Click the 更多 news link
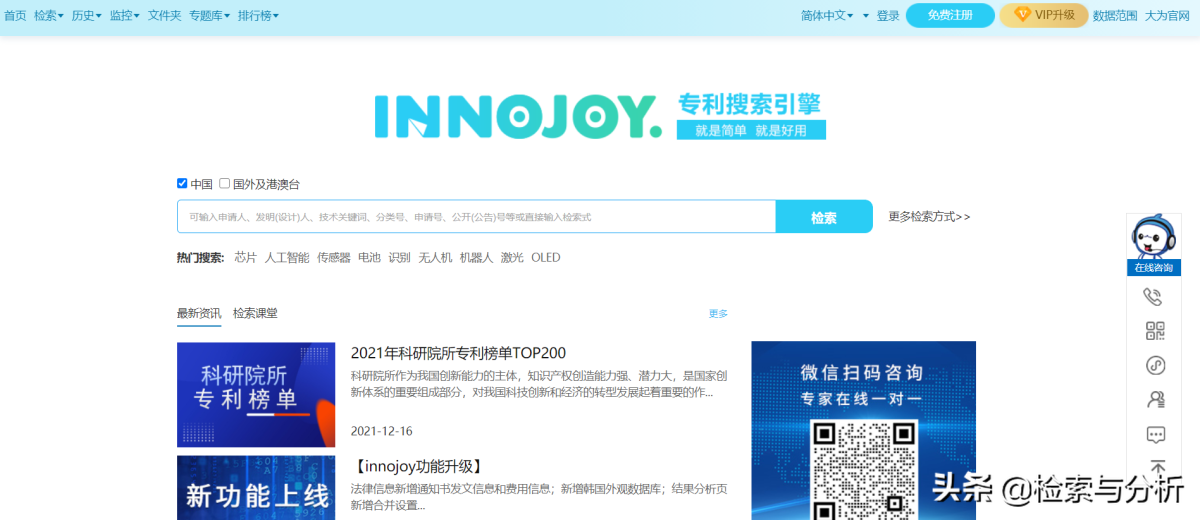This screenshot has height=520, width=1200. (718, 313)
